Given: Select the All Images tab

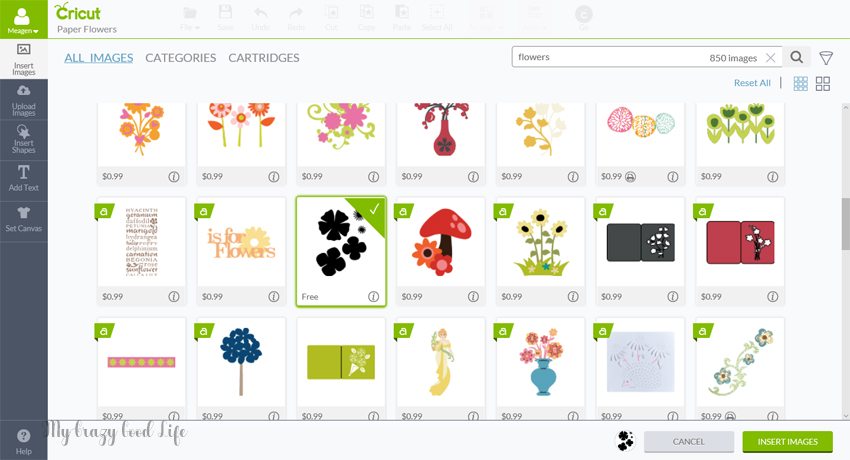Looking at the screenshot, I should (99, 57).
